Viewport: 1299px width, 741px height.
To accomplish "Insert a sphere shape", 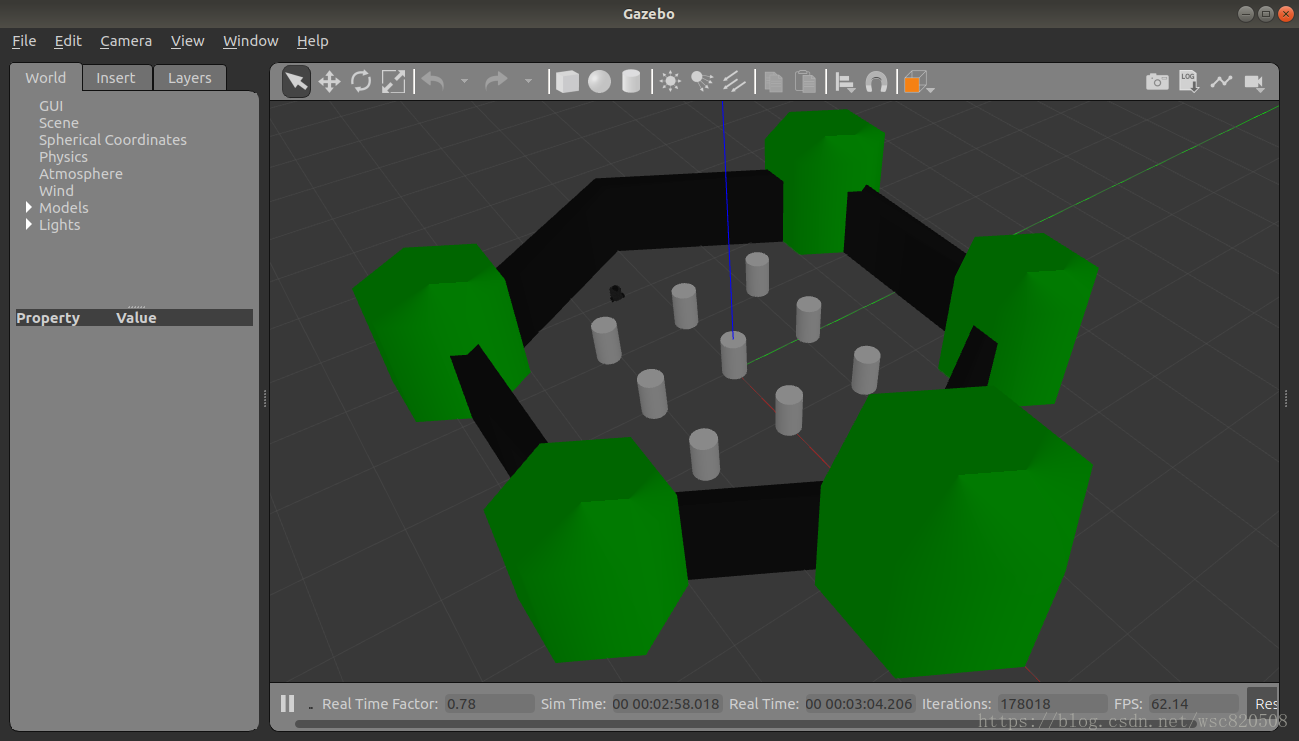I will pos(599,82).
